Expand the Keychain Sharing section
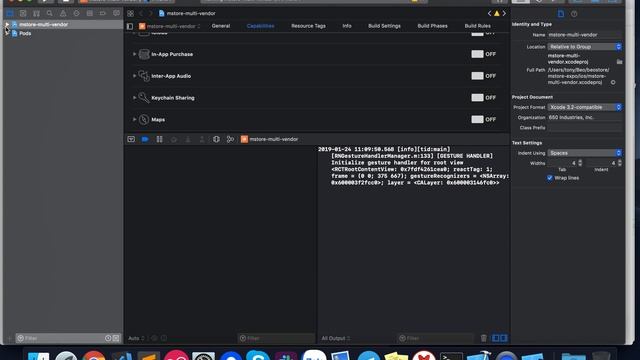 pos(134,98)
